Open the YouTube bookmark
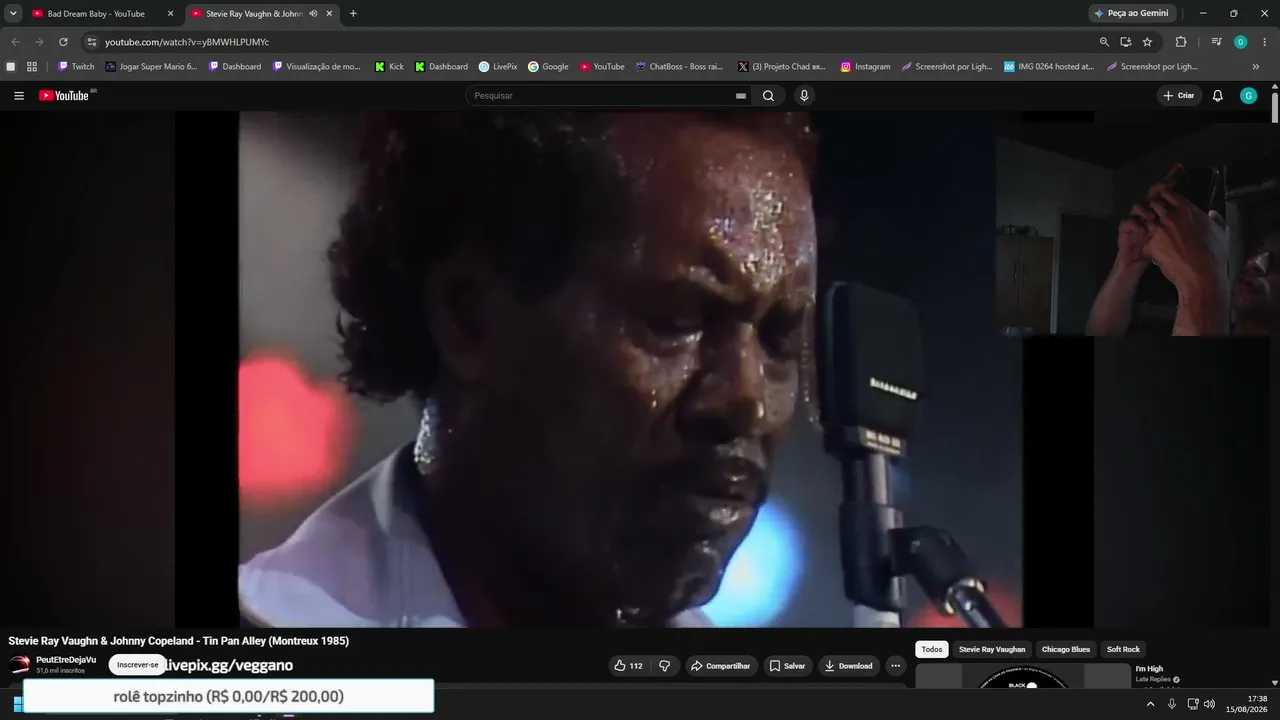 tap(602, 67)
